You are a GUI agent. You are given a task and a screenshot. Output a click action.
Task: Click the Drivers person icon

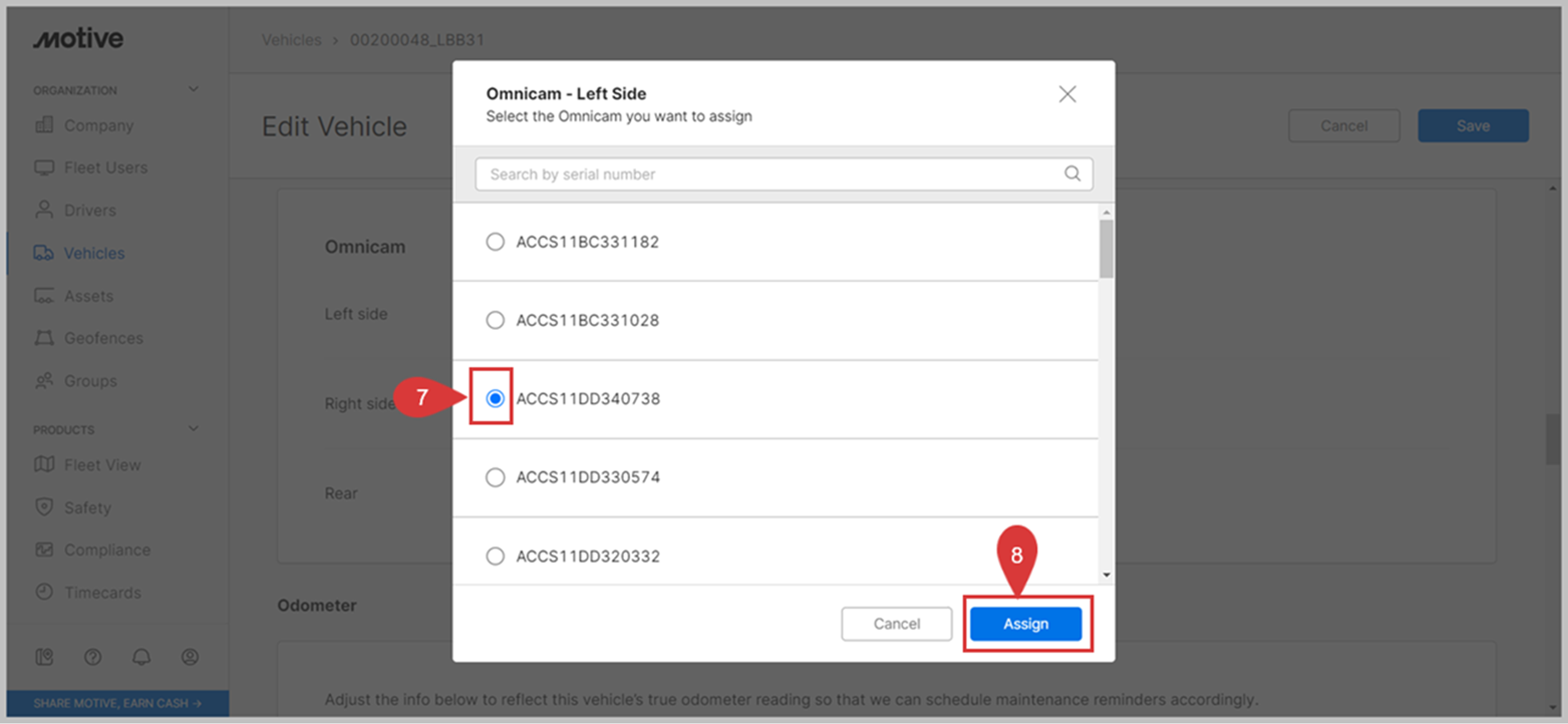click(44, 210)
